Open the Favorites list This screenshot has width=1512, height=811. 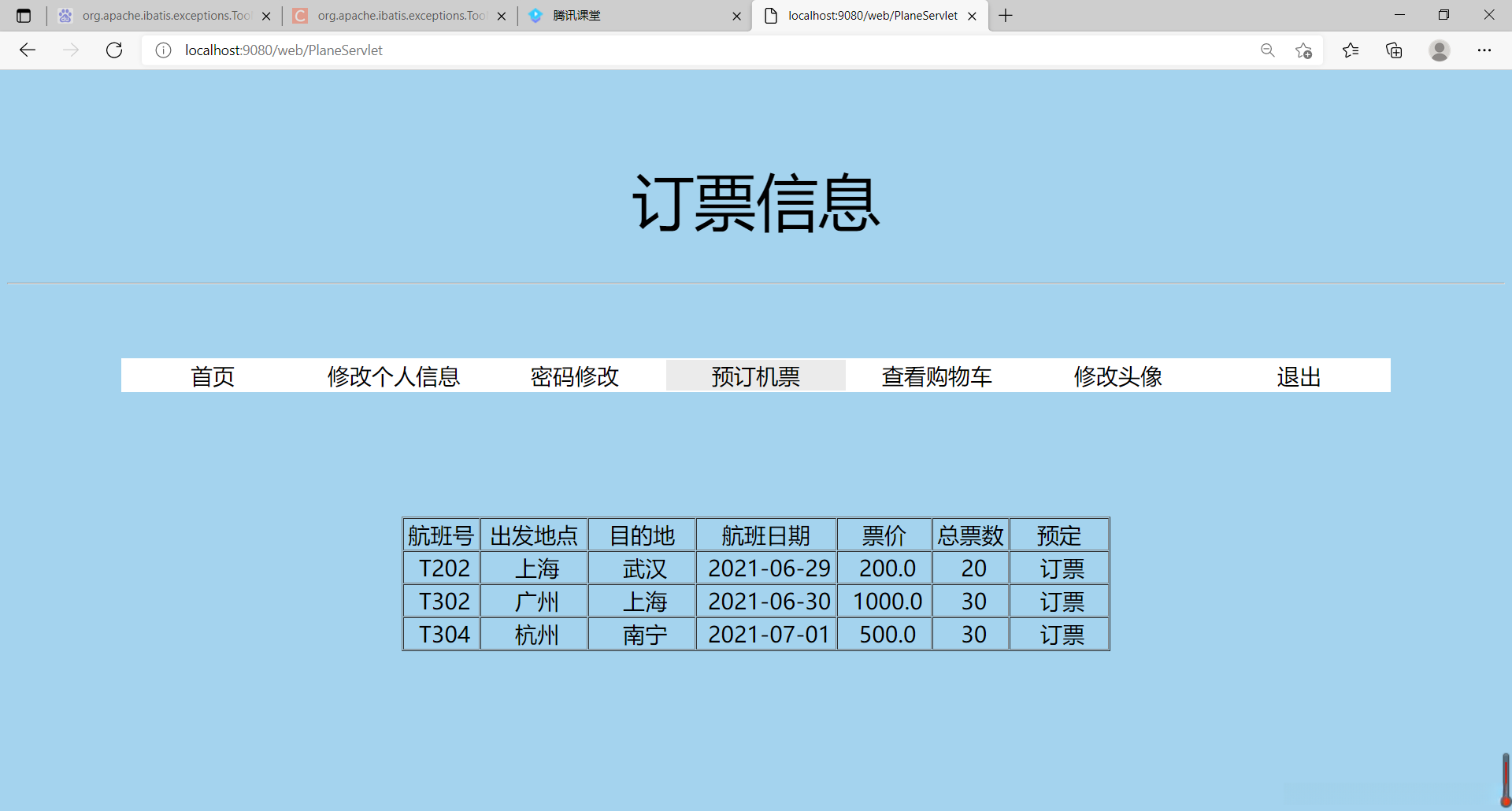(1351, 50)
